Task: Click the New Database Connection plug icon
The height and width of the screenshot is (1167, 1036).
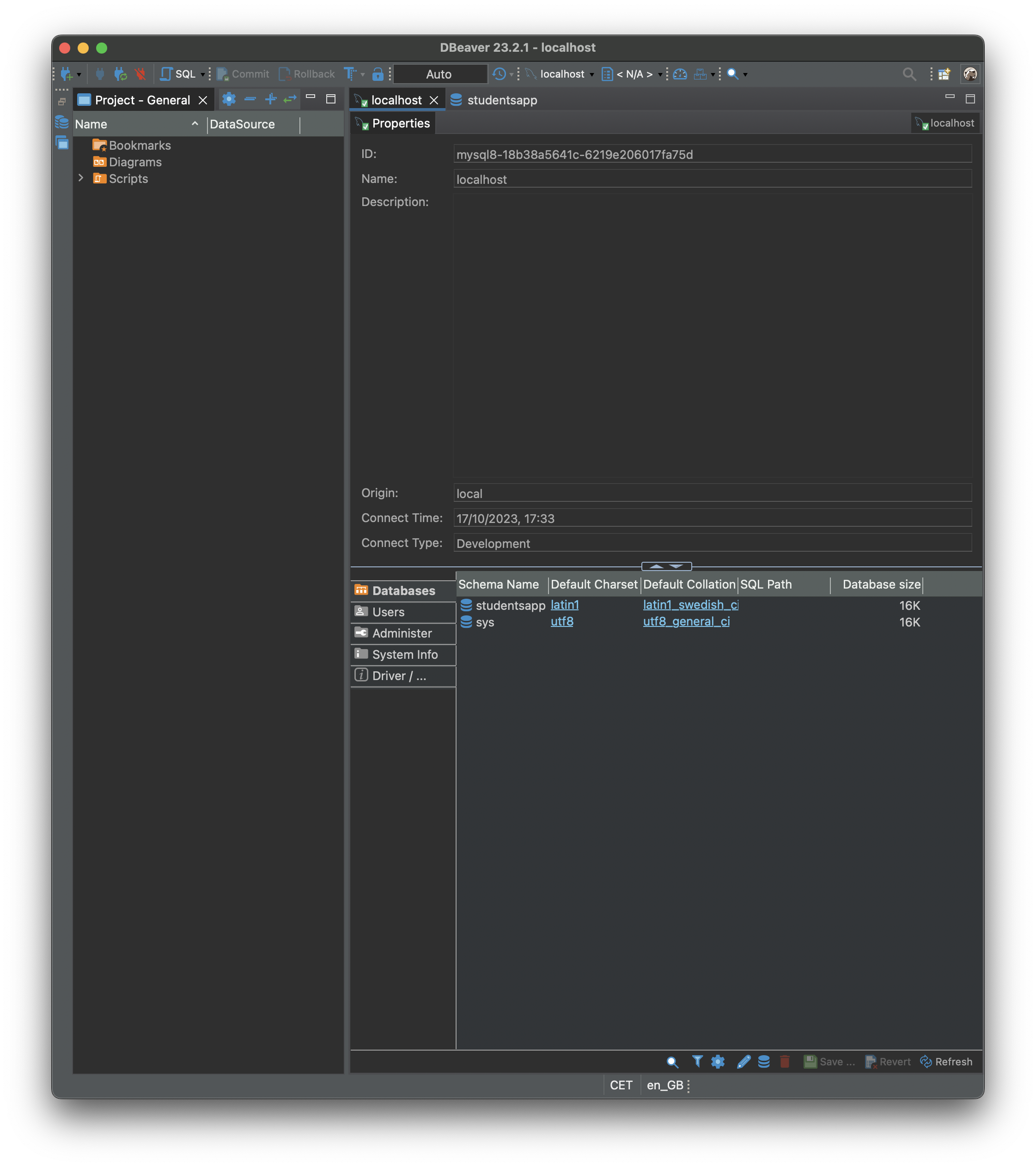Action: tap(66, 73)
